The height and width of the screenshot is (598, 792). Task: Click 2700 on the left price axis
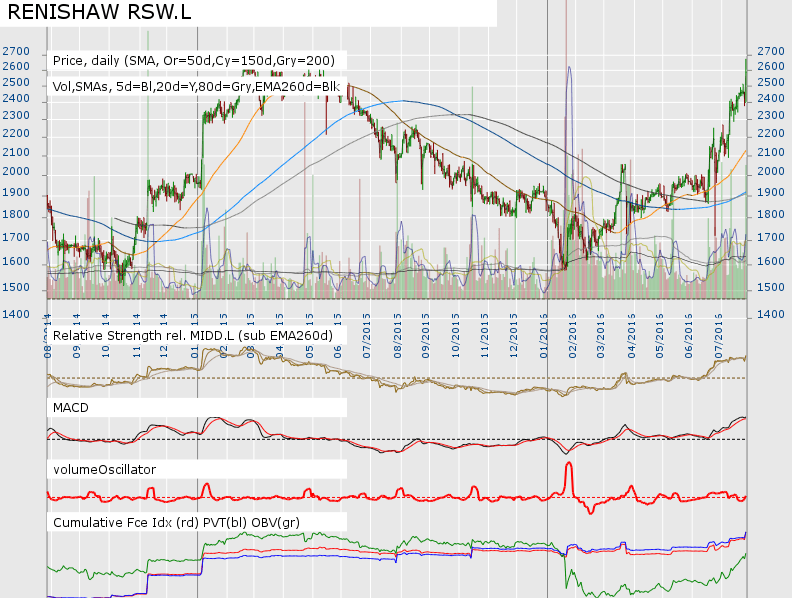point(16,52)
